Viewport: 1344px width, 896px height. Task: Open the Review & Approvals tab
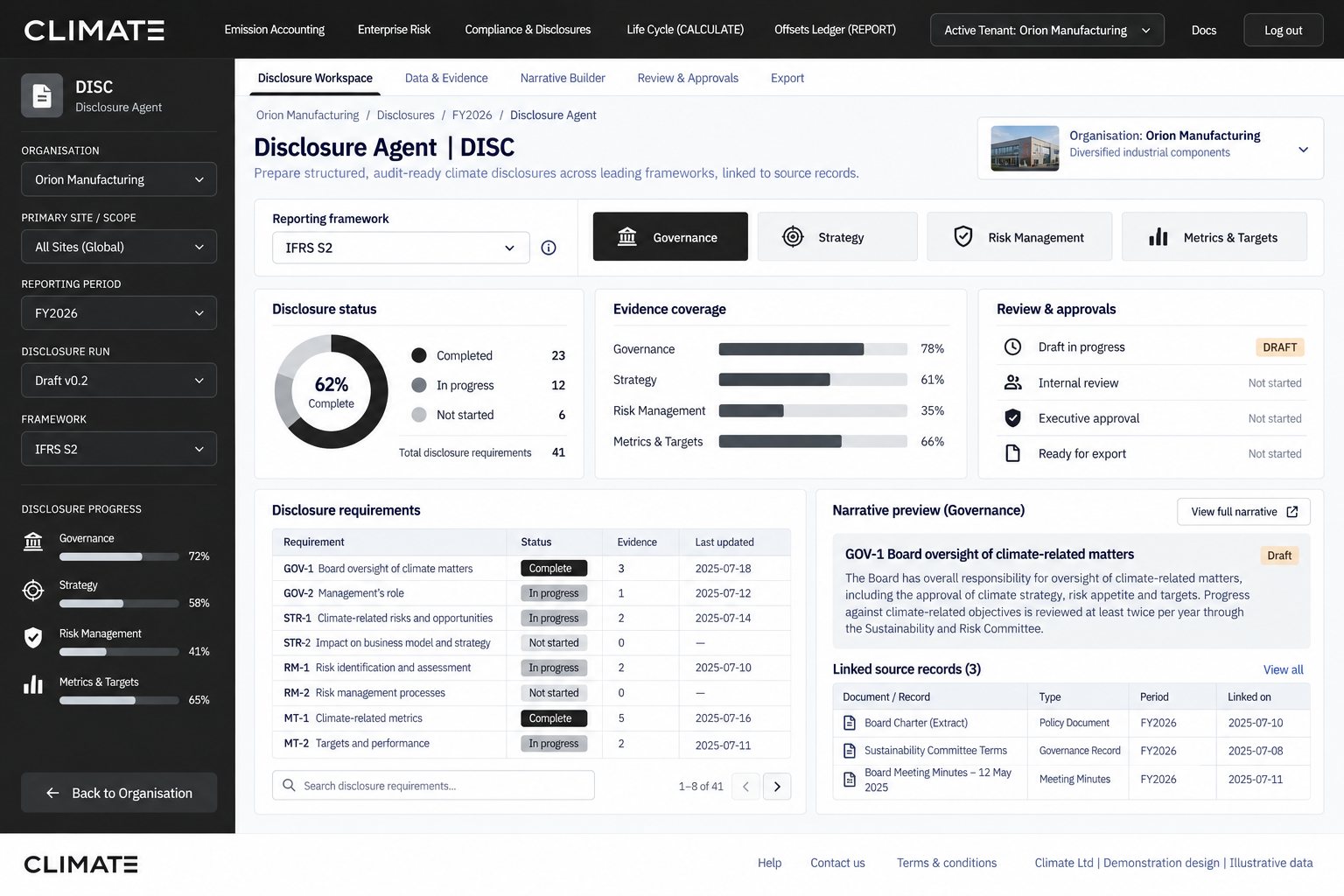(x=688, y=78)
